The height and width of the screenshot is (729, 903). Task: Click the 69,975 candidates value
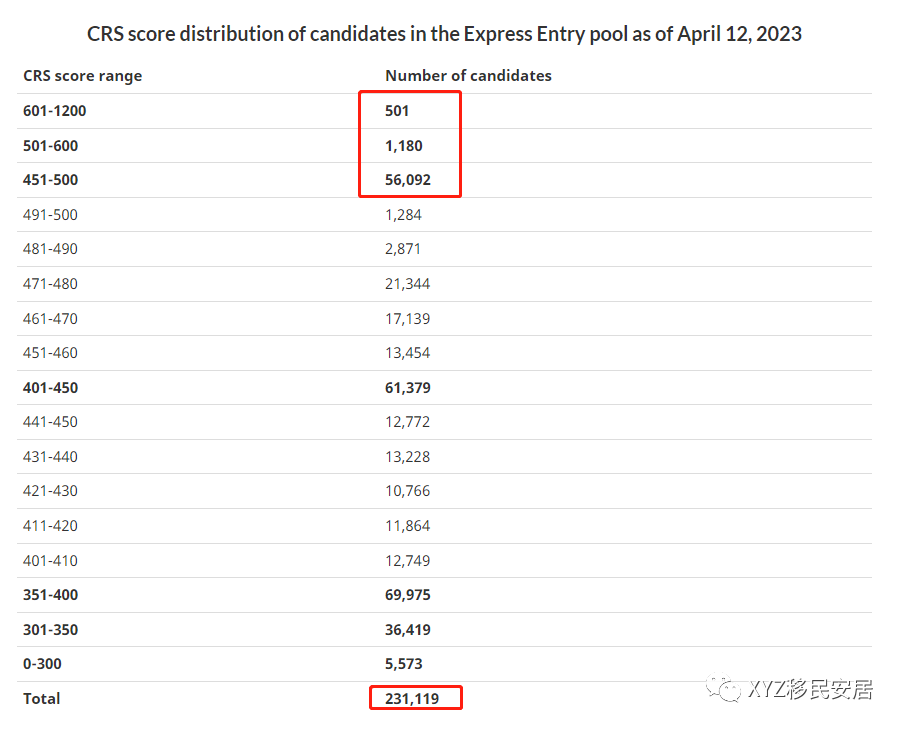click(408, 595)
